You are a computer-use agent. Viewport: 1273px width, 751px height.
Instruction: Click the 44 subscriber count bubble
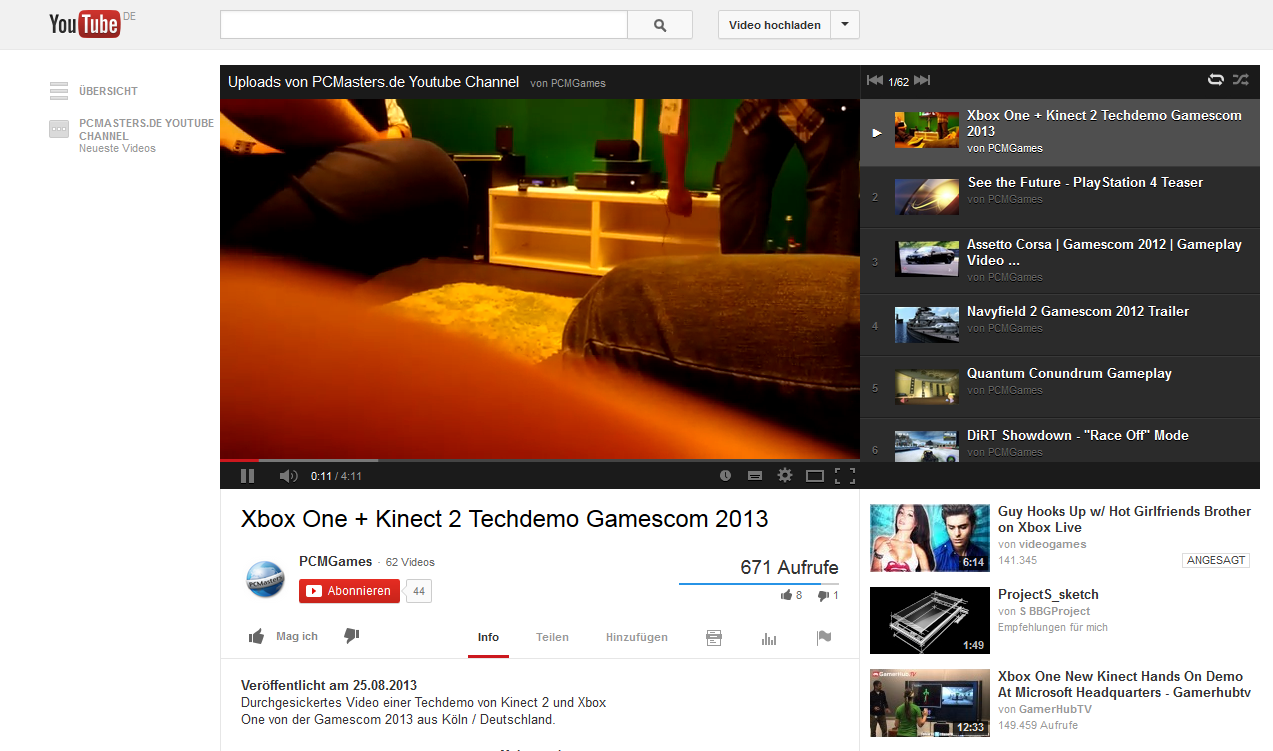coord(419,591)
